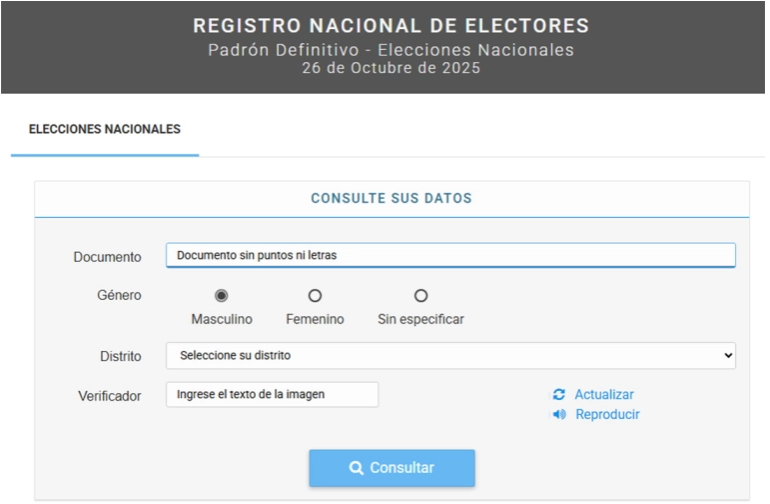This screenshot has height=504, width=770.
Task: Click the REGISTRO NACIONAL DE ELECTORES title
Action: (391, 26)
